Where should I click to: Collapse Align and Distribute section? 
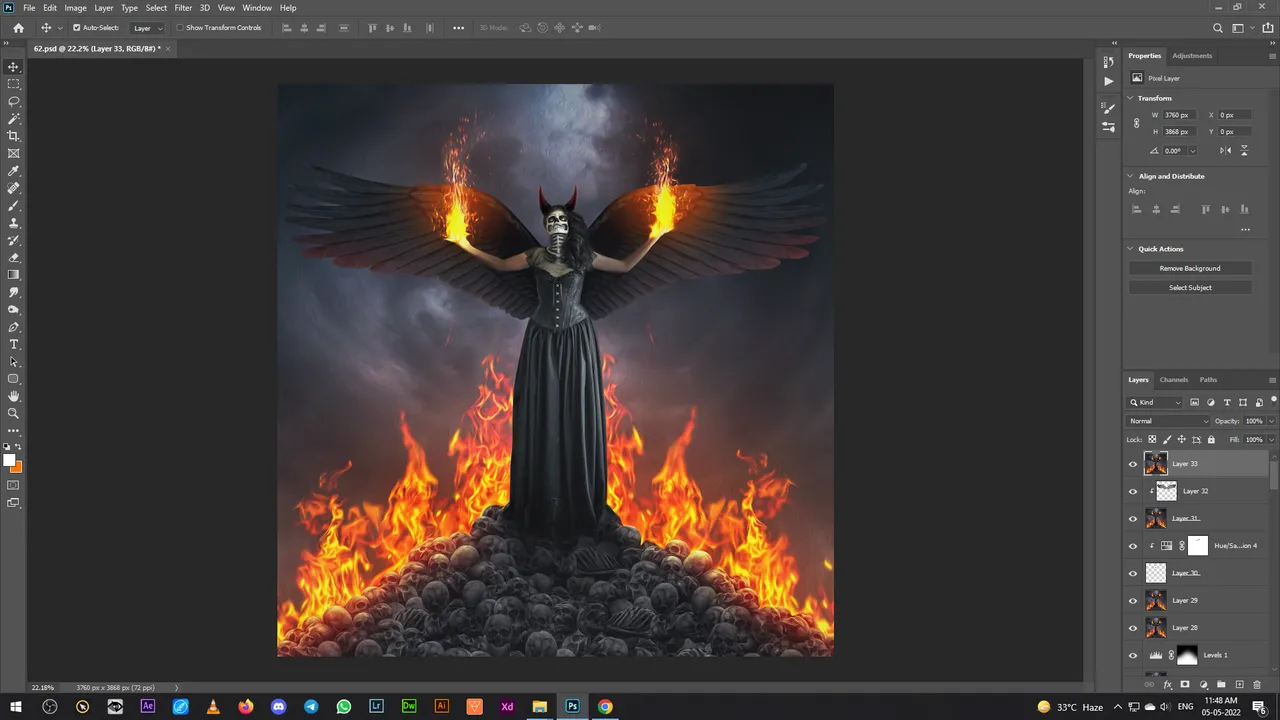1131,176
